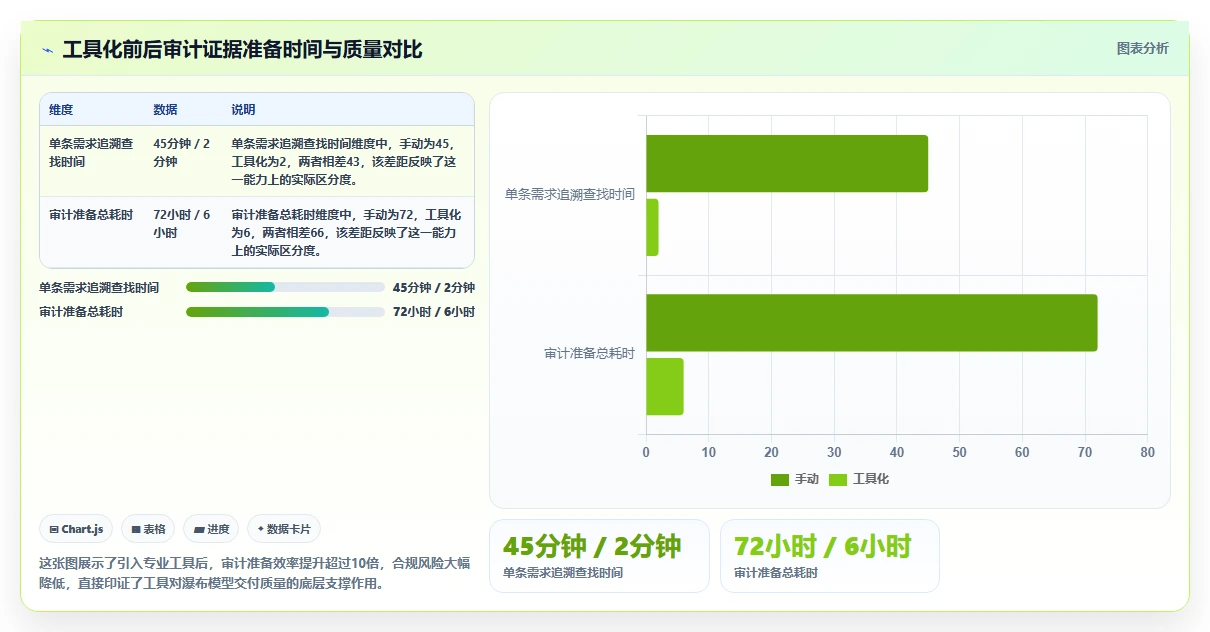Toggle the 手动 legend entry
Image resolution: width=1210 pixels, height=632 pixels.
(795, 479)
